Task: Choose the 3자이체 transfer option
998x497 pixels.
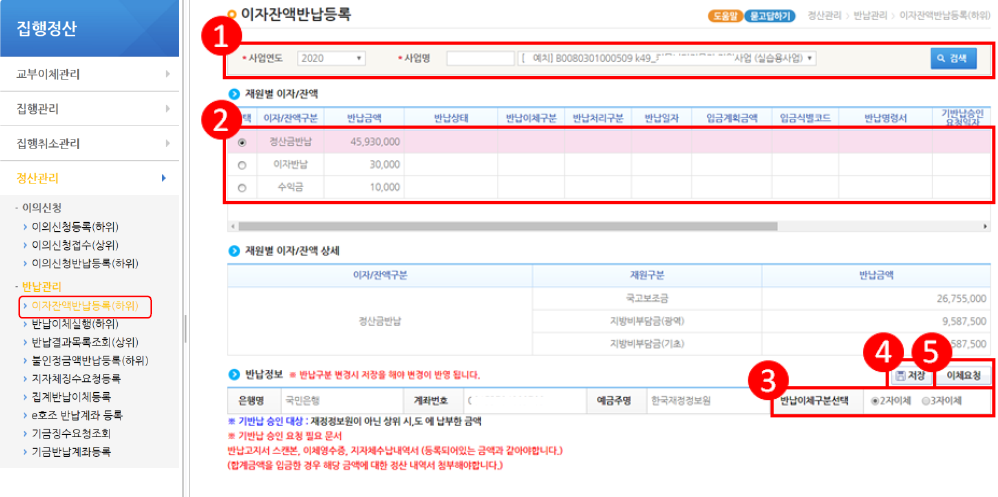Action: pyautogui.click(x=925, y=401)
